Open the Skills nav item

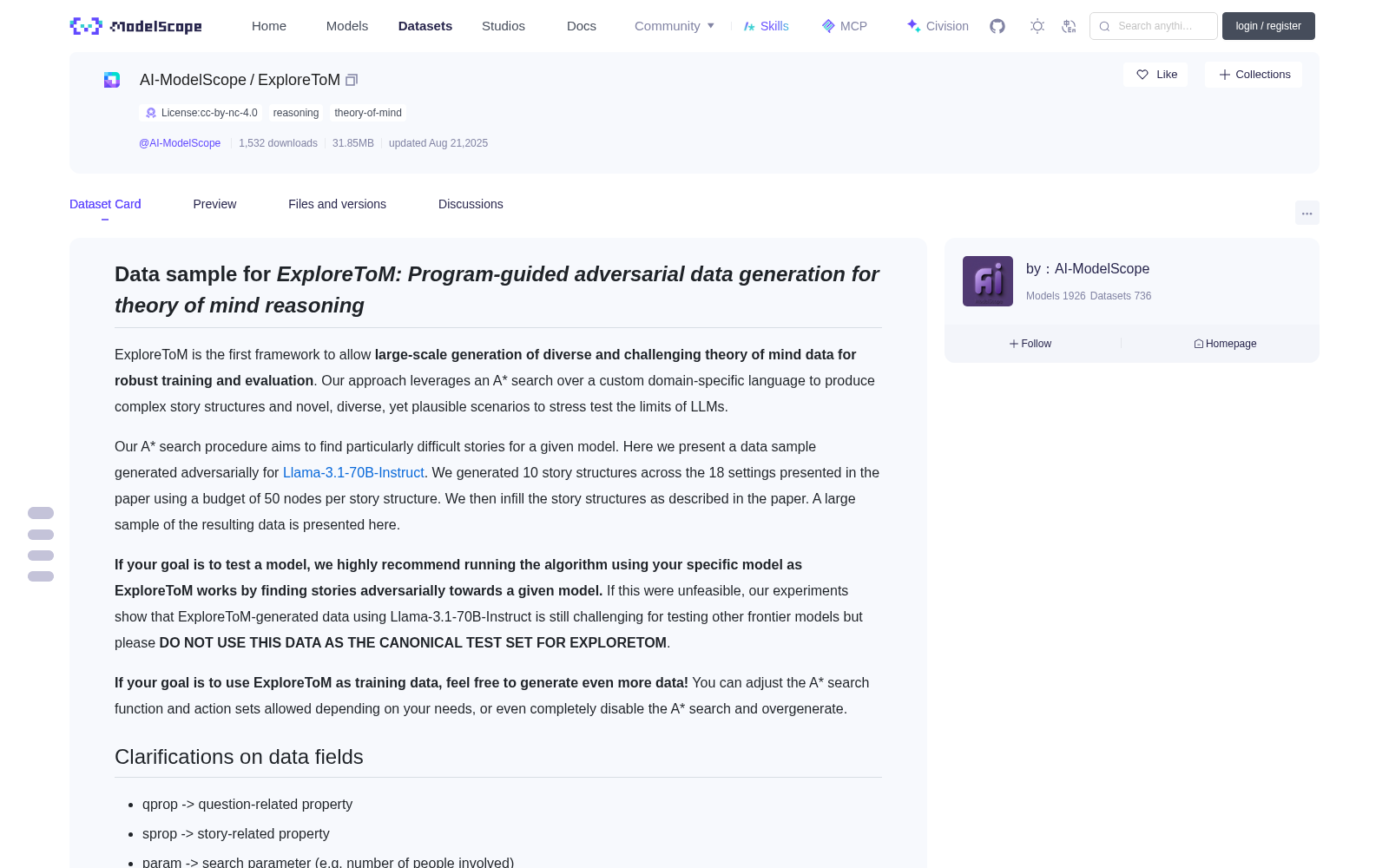pyautogui.click(x=766, y=26)
